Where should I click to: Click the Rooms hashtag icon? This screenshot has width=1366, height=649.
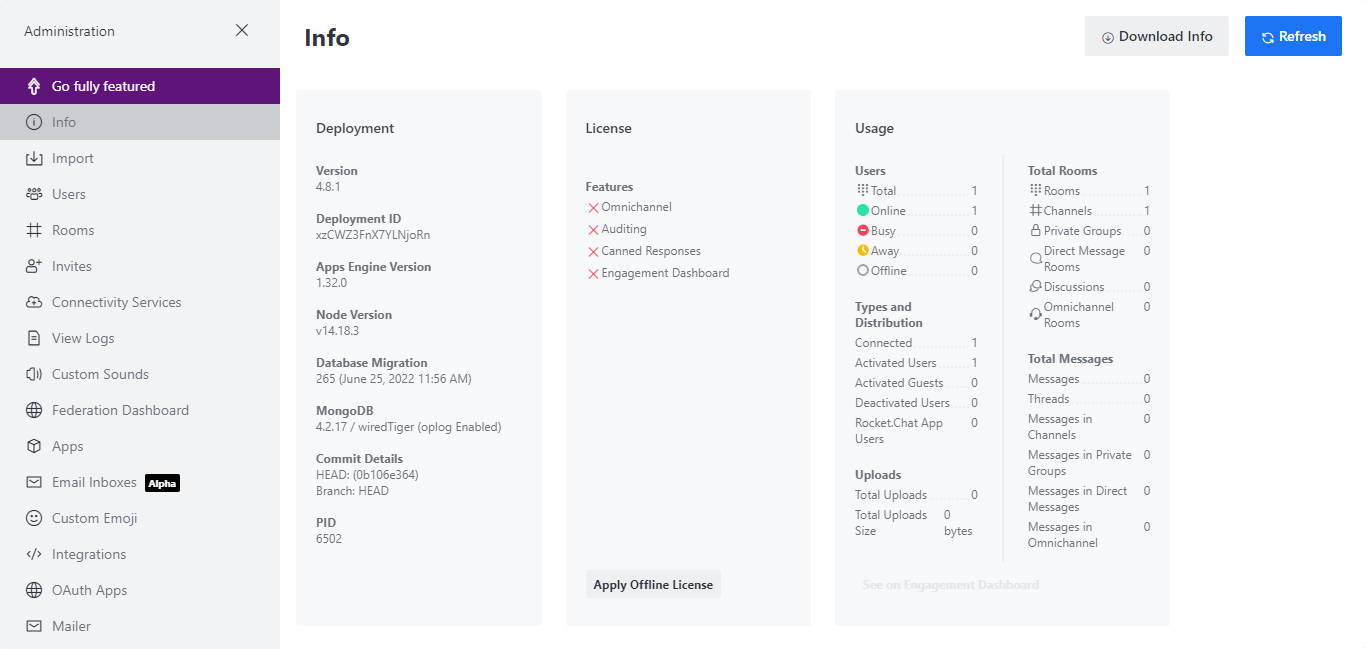pos(34,230)
